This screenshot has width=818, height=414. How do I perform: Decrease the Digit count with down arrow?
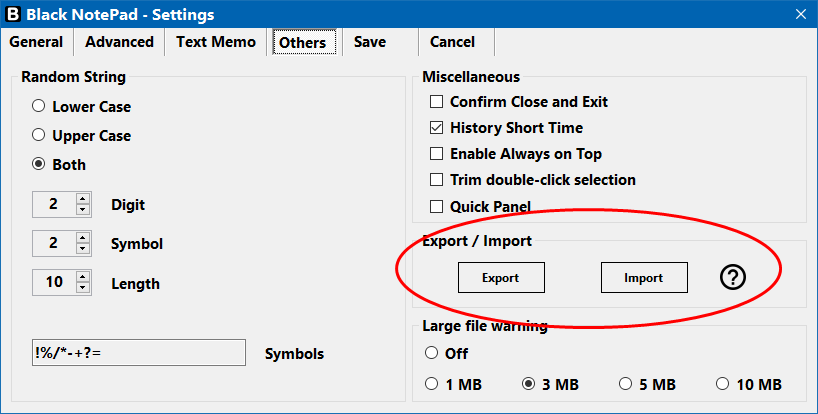pos(82,210)
